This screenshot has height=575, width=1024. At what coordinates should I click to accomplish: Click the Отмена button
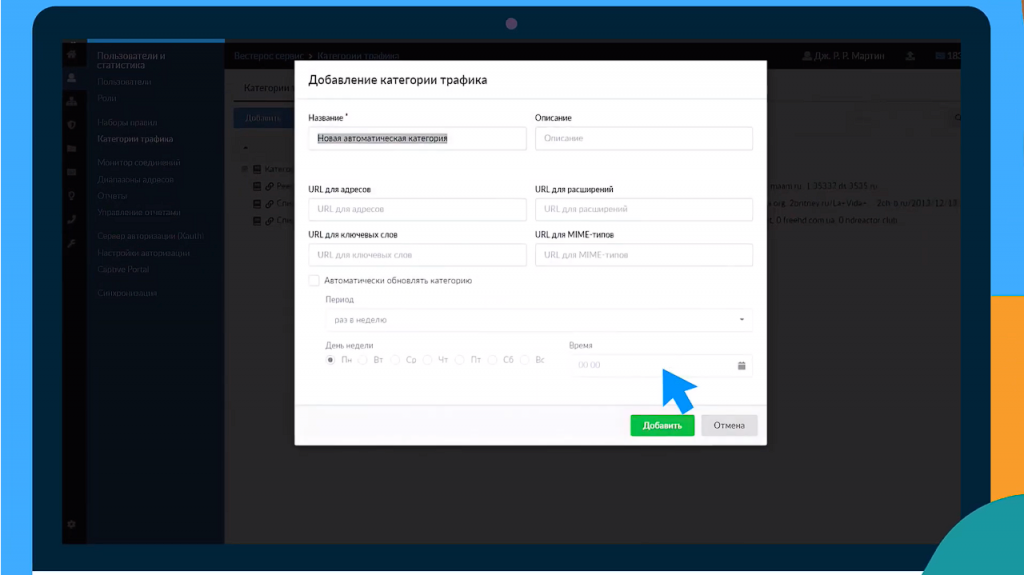pyautogui.click(x=729, y=425)
